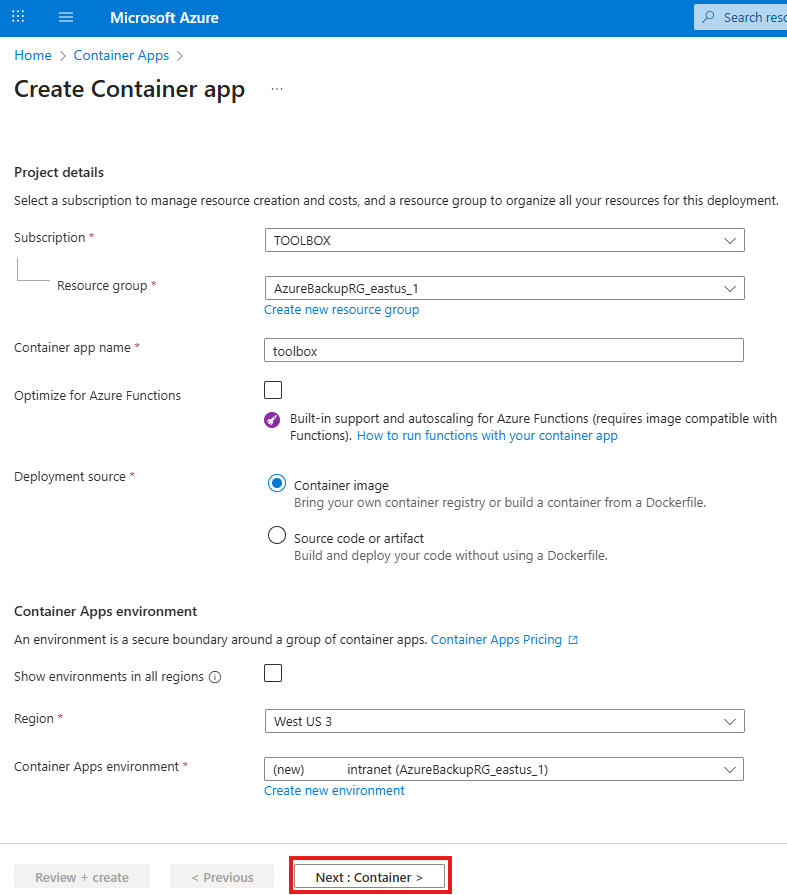
Task: Select Container image deployment source
Action: pyautogui.click(x=277, y=483)
